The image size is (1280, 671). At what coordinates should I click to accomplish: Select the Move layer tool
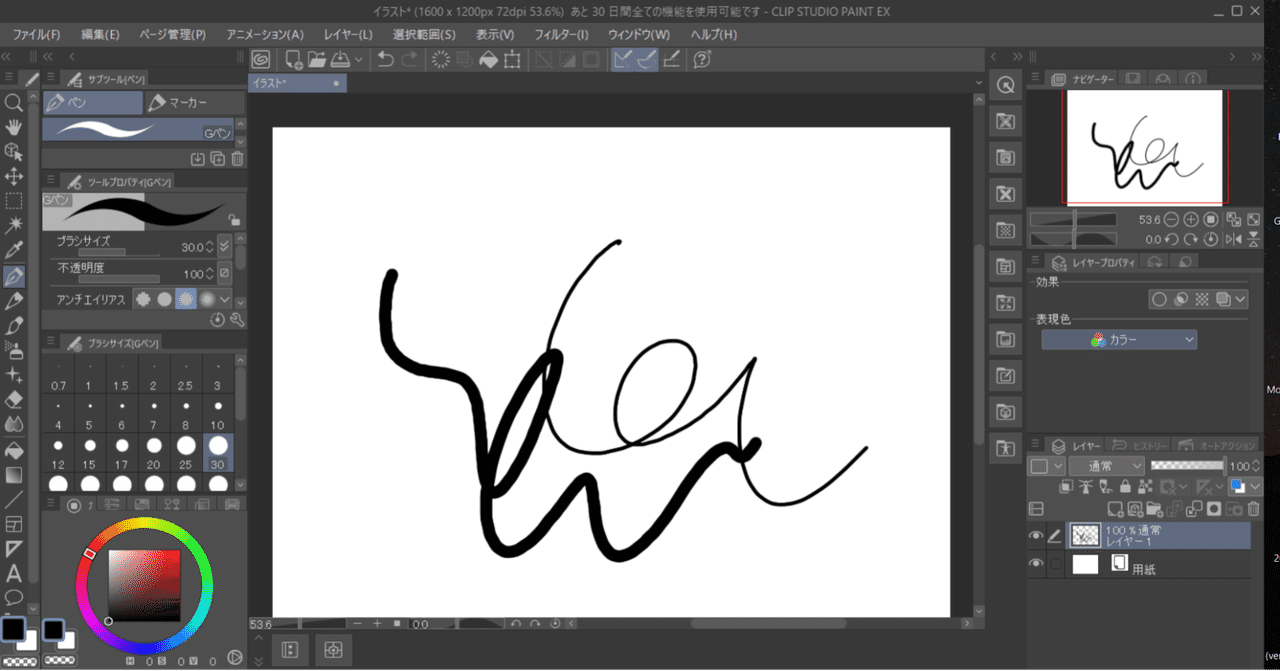tap(14, 177)
